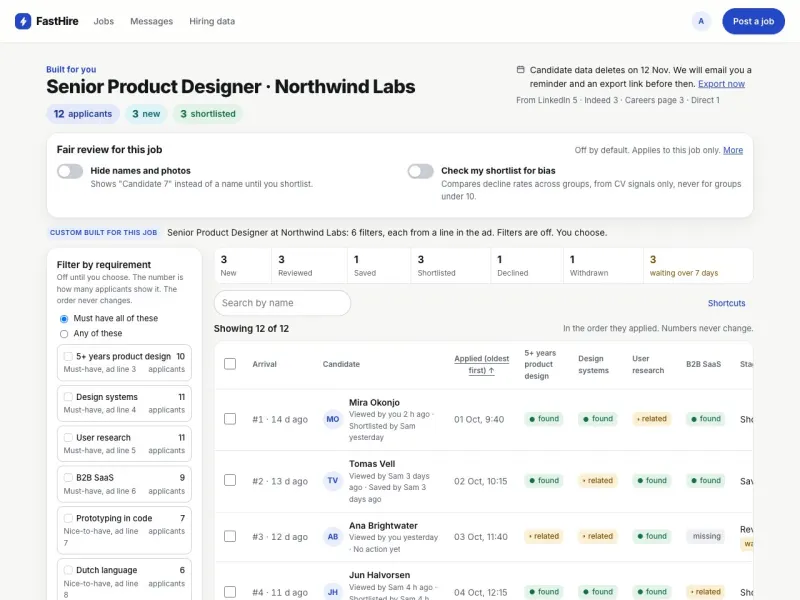Toggle Check my shortlist for bias switch
This screenshot has width=800, height=600.
[x=420, y=171]
